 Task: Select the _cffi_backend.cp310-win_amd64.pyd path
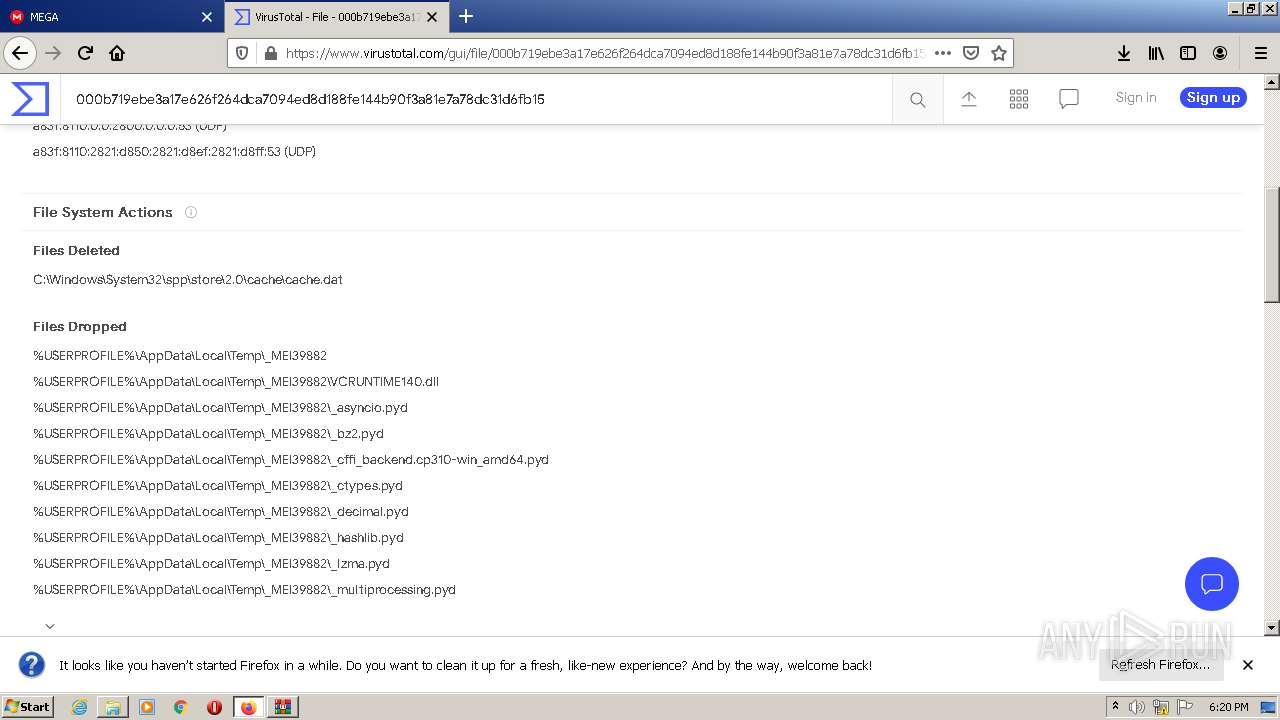291,459
